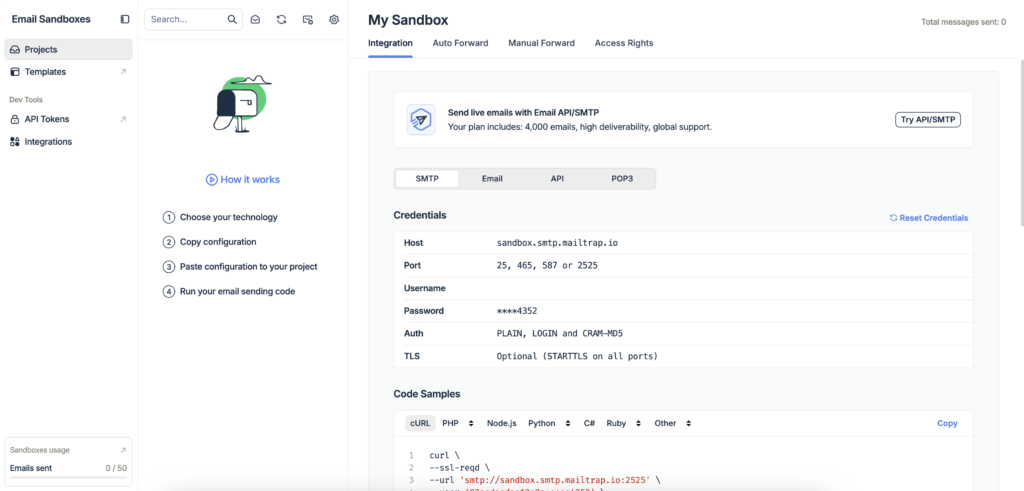The height and width of the screenshot is (491, 1024).
Task: Click the mark-all-read envelope icon
Action: [255, 20]
